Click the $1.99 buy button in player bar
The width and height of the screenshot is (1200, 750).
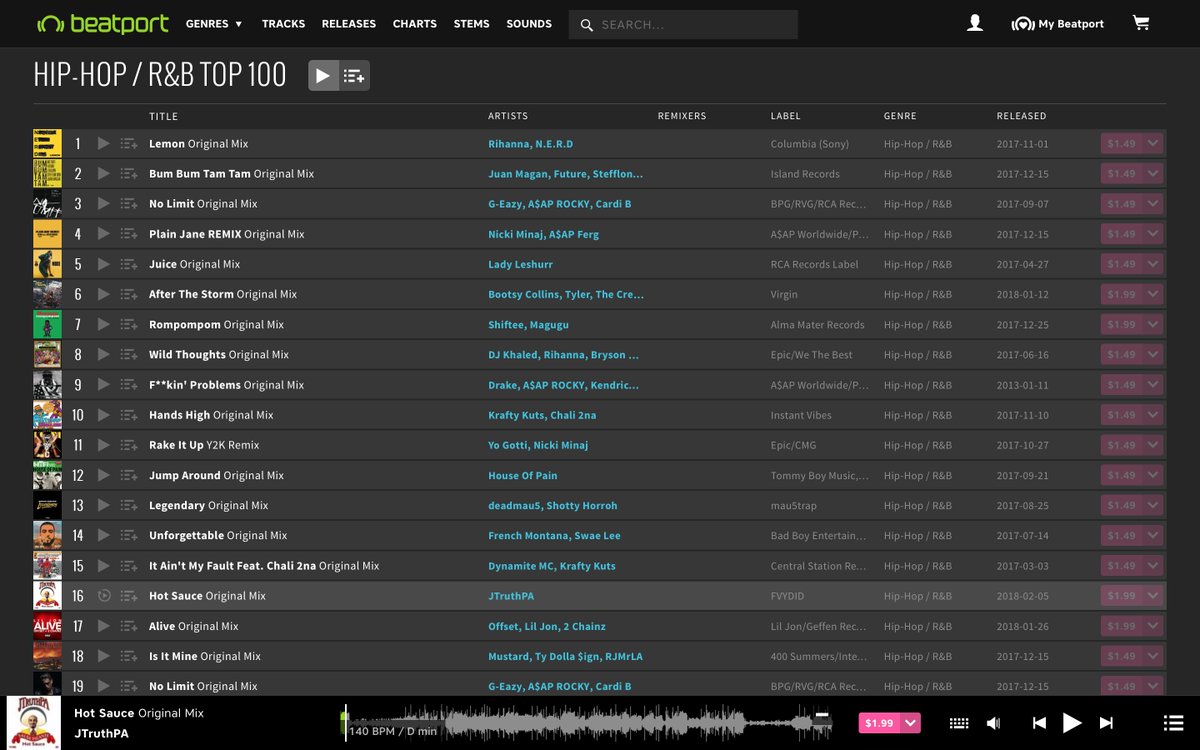click(879, 723)
